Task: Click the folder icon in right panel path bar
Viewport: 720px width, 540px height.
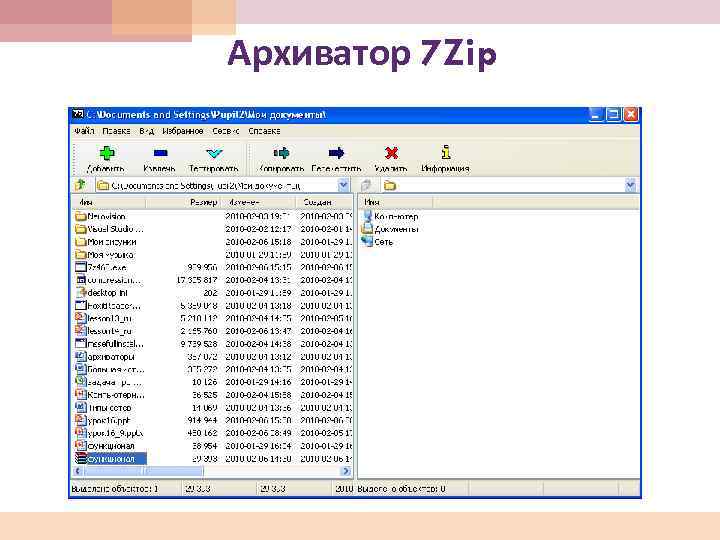Action: coord(390,186)
